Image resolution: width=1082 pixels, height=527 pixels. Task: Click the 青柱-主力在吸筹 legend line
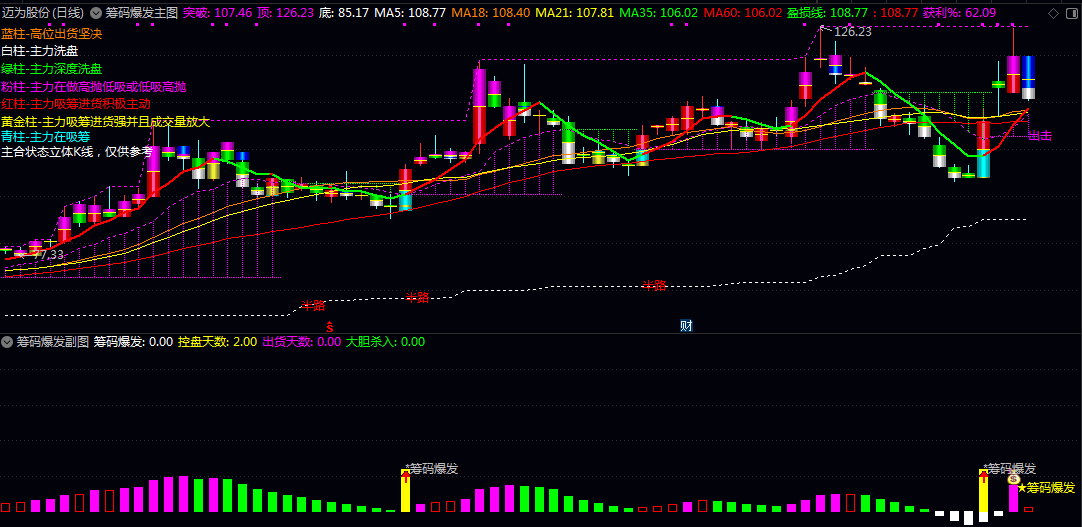click(46, 137)
